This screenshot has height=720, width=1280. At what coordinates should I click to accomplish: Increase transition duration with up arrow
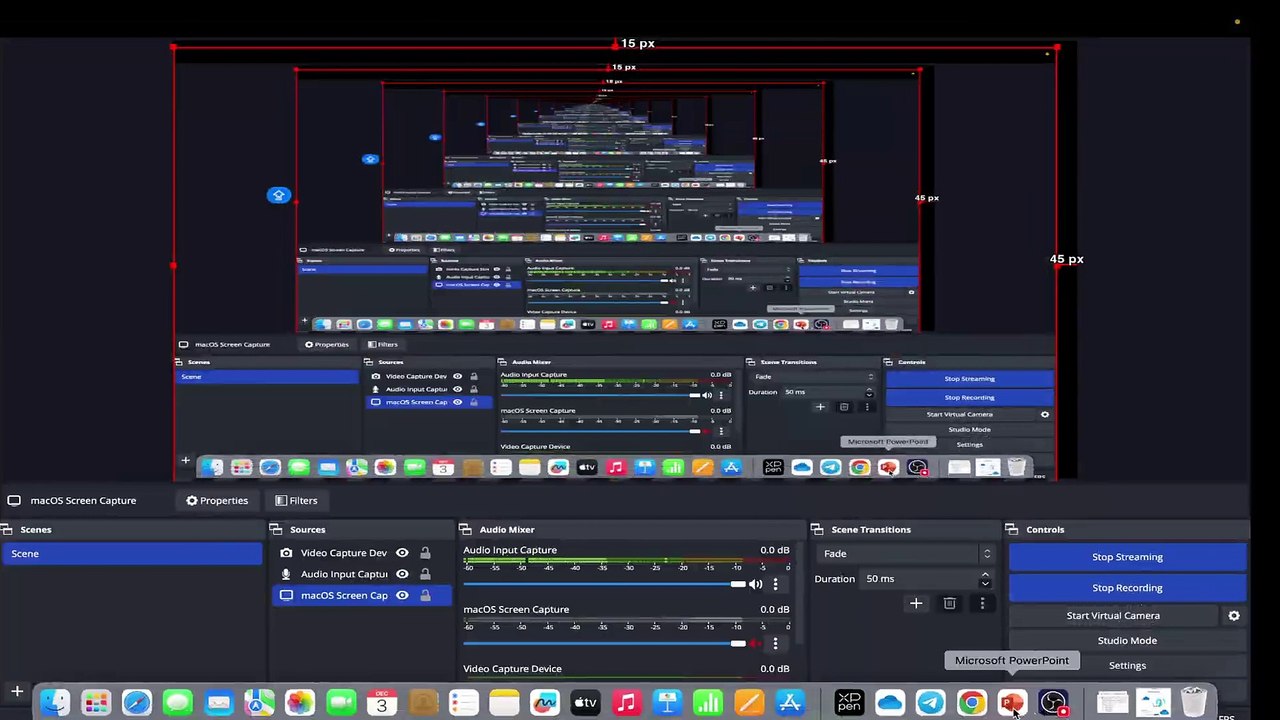[985, 574]
